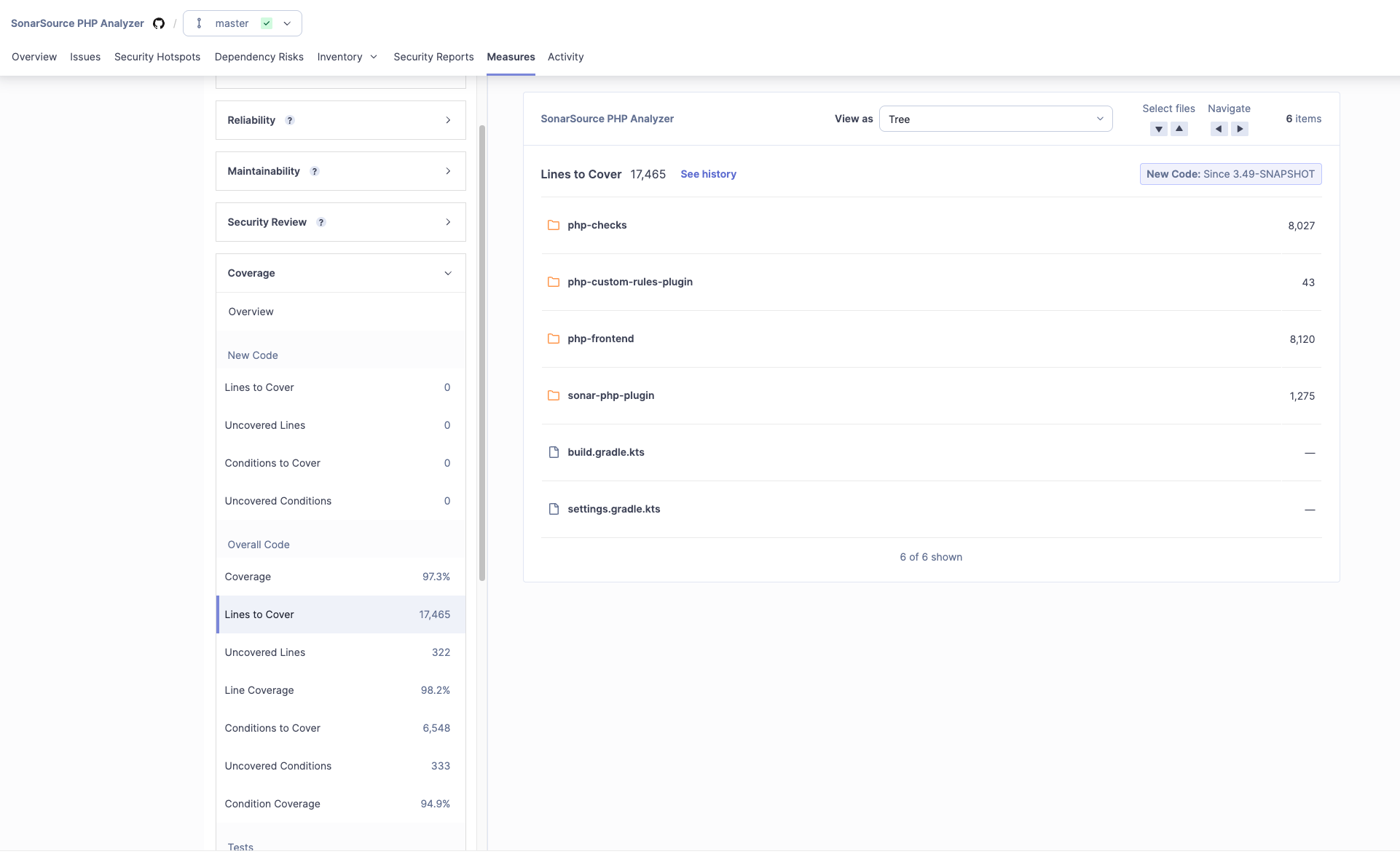Click the navigate left arrow button
The image size is (1400, 854).
(x=1219, y=129)
